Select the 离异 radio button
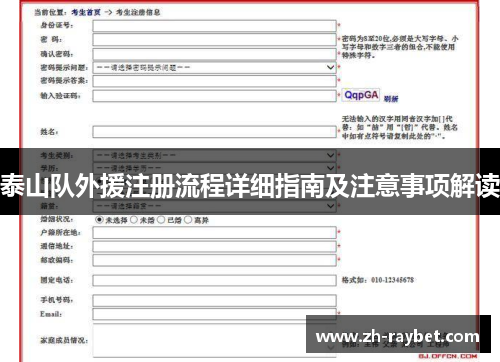This screenshot has height=362, width=500. (x=188, y=220)
